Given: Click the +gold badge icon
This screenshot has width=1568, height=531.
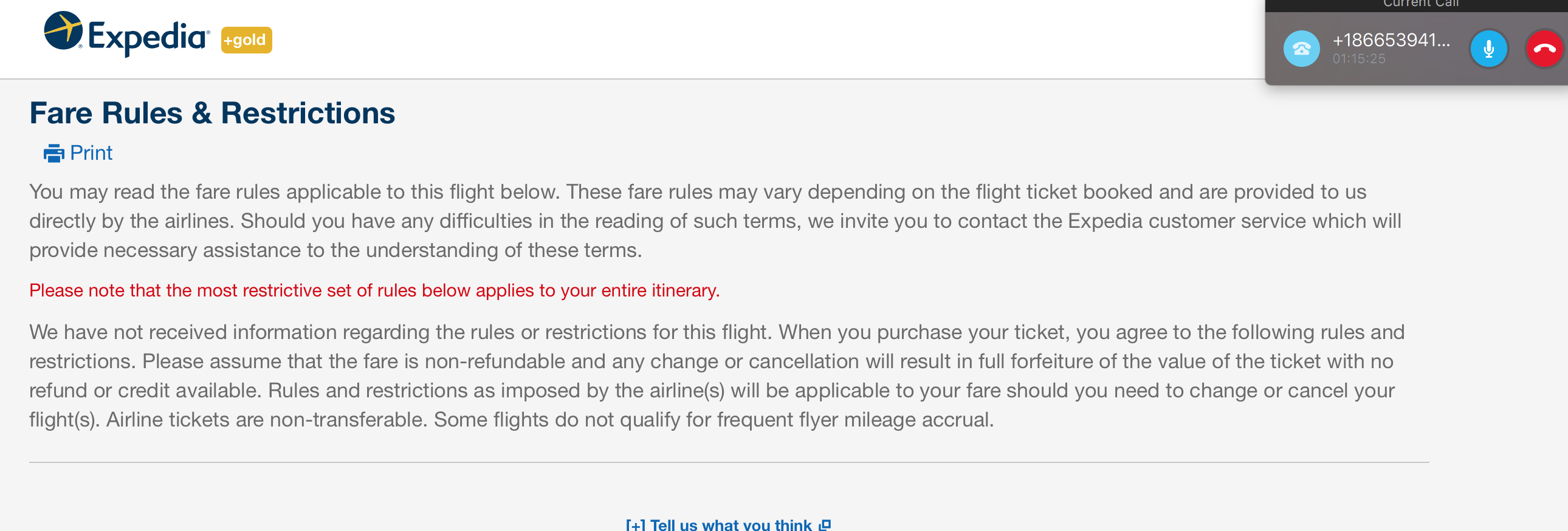Looking at the screenshot, I should point(246,40).
